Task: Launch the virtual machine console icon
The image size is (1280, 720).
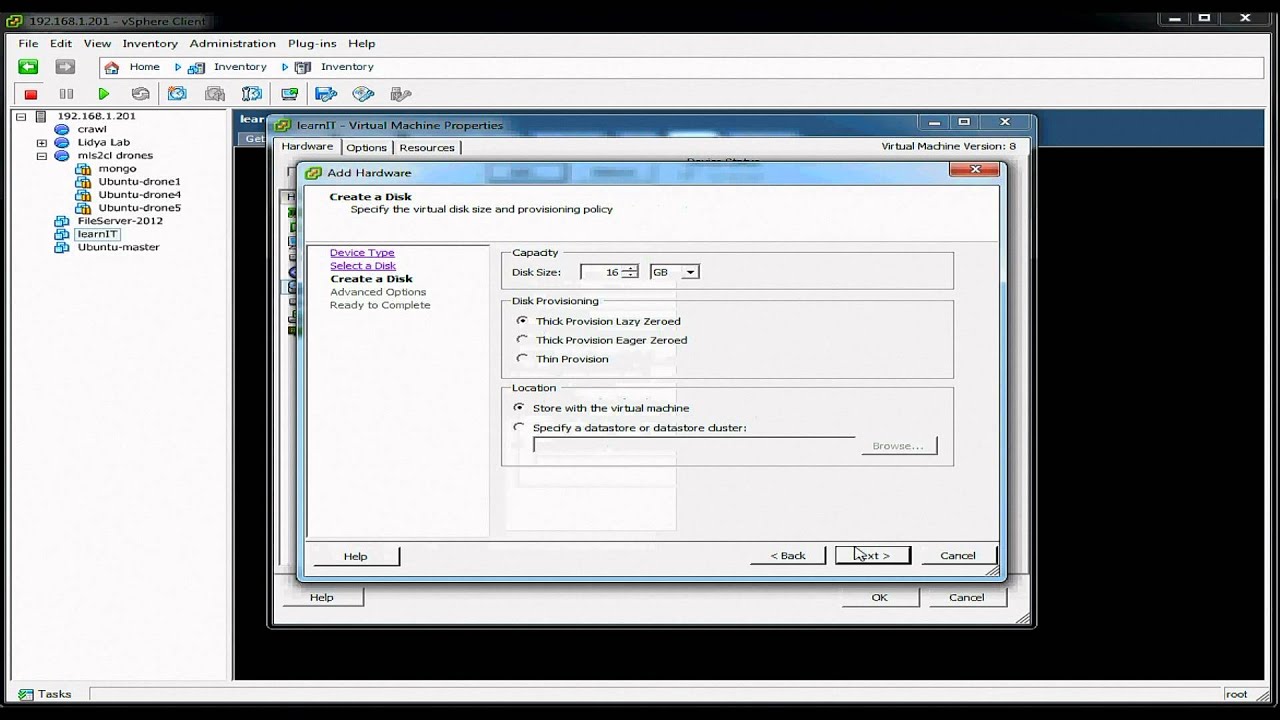Action: click(289, 94)
